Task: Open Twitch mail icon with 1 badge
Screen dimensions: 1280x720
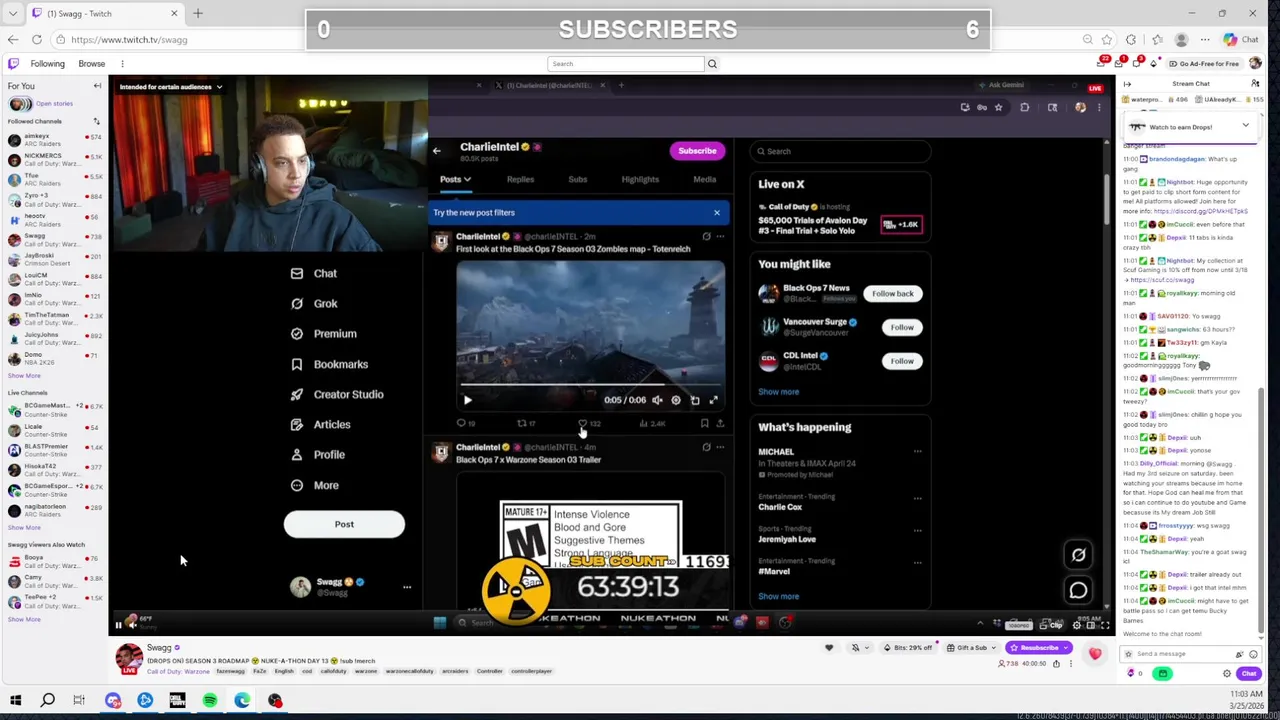Action: [x=1121, y=63]
